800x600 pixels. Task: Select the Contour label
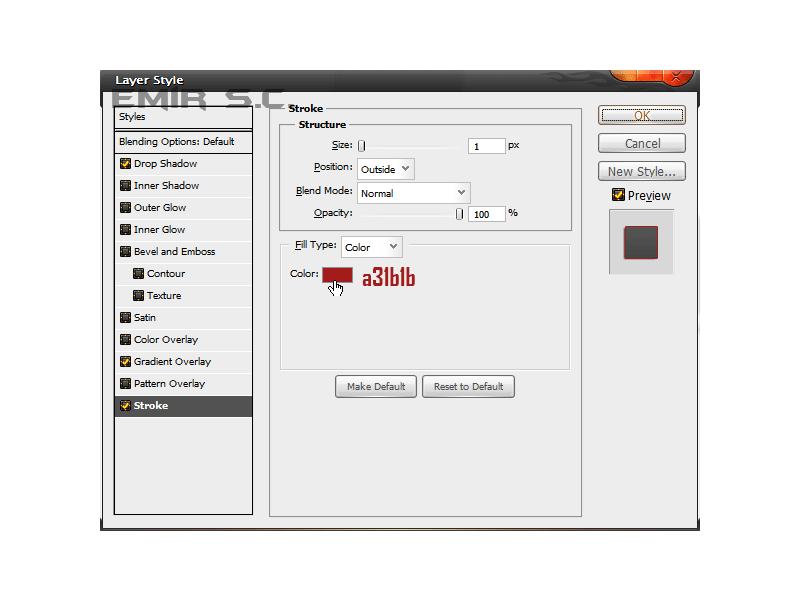[x=166, y=273]
